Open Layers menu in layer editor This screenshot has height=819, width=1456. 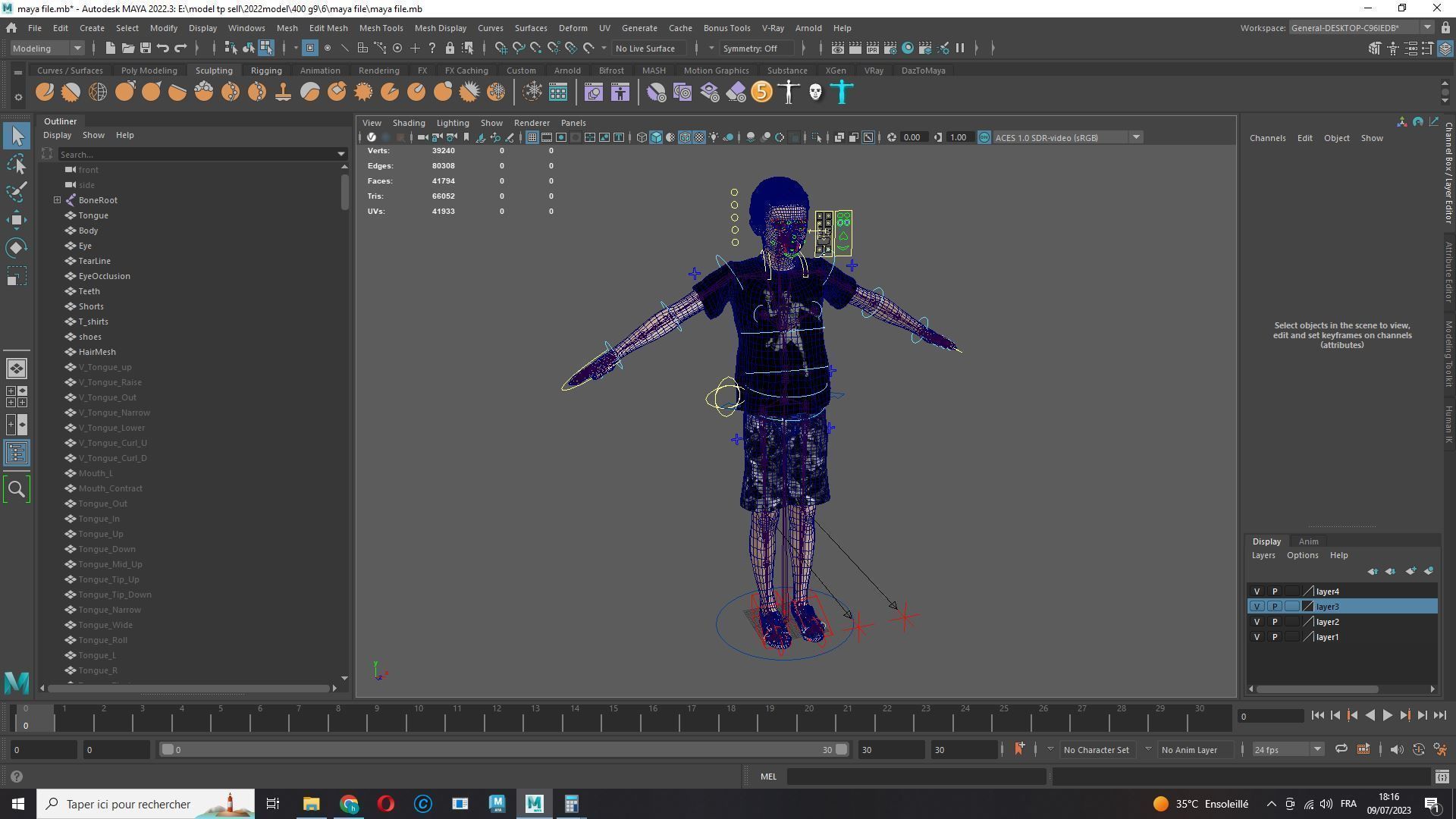coord(1263,555)
